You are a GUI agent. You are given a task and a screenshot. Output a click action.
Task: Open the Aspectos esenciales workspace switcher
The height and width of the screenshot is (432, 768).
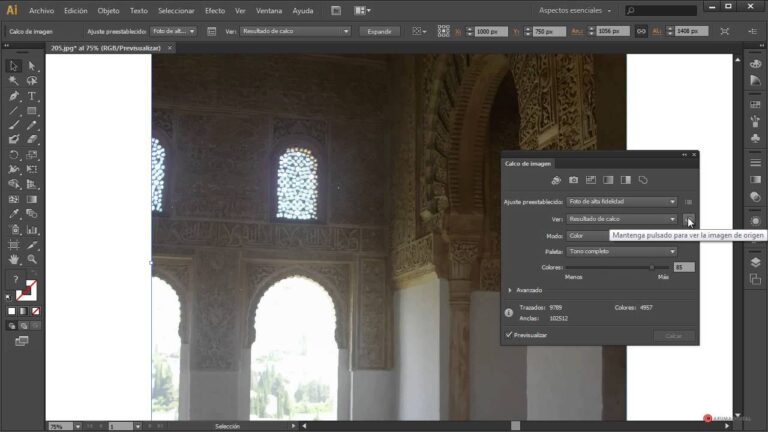(x=575, y=10)
